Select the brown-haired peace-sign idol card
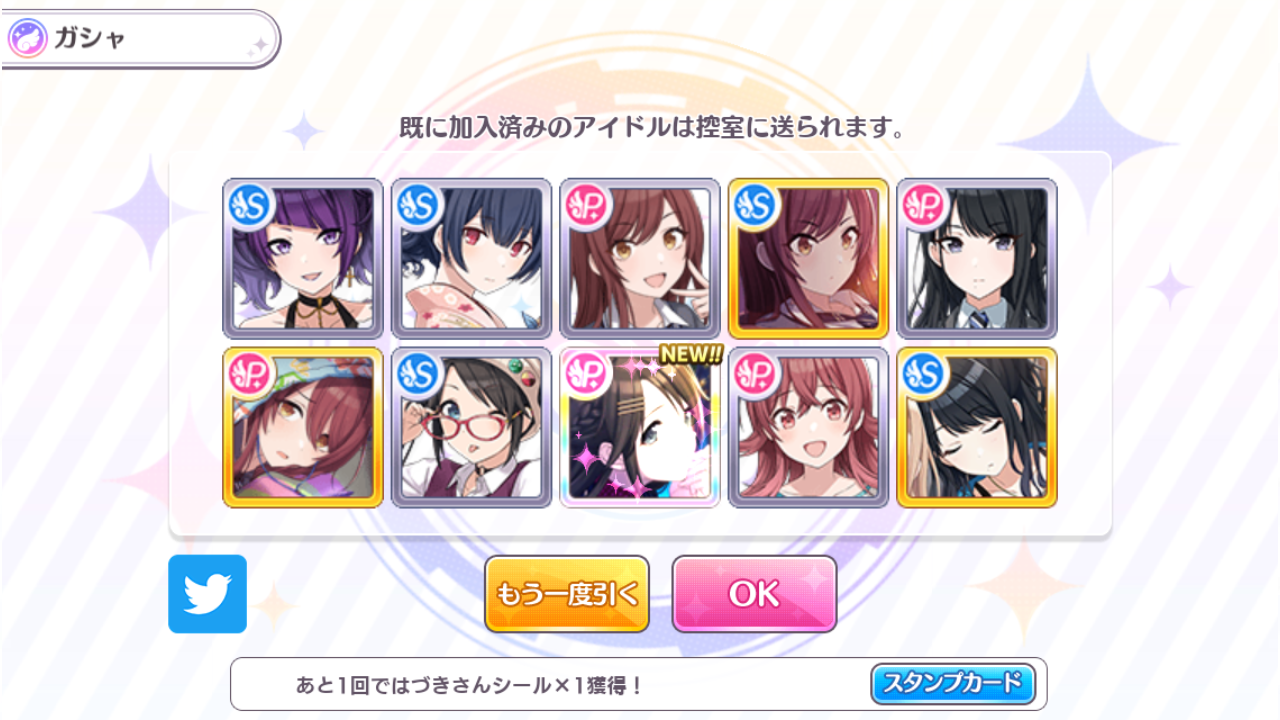Screen dimensions: 1280x720 point(640,259)
